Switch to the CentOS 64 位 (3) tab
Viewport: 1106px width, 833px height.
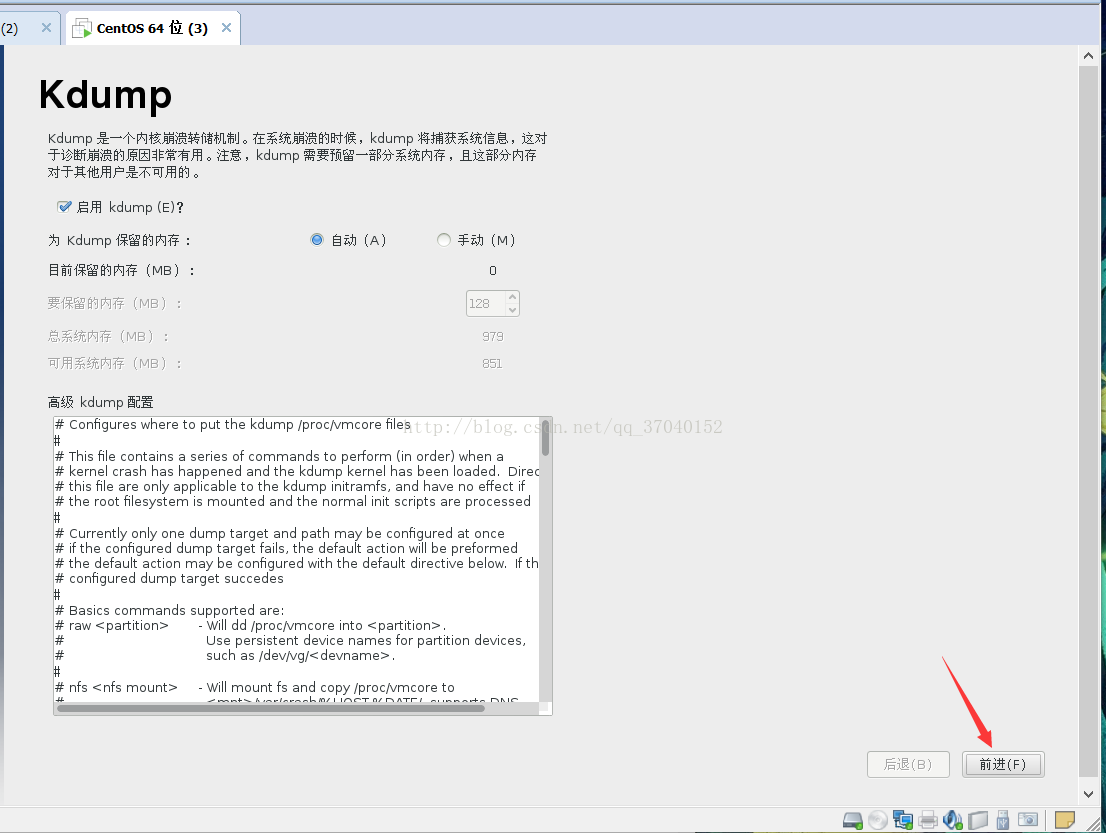[x=152, y=28]
